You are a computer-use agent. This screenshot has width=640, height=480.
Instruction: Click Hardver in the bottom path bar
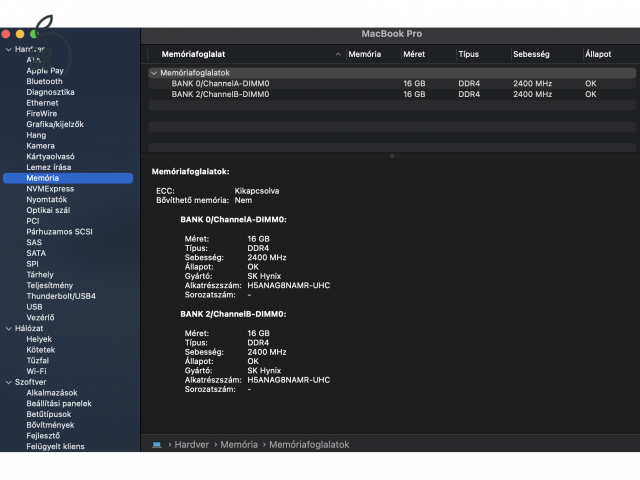coord(192,444)
